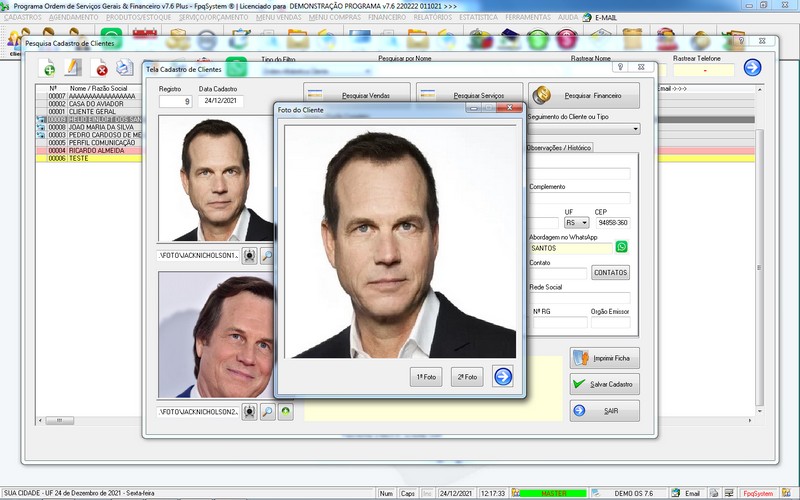This screenshot has width=800, height=500.
Task: Click the magnifier icon beside JACKNICHOLSON1 path
Action: tap(267, 255)
